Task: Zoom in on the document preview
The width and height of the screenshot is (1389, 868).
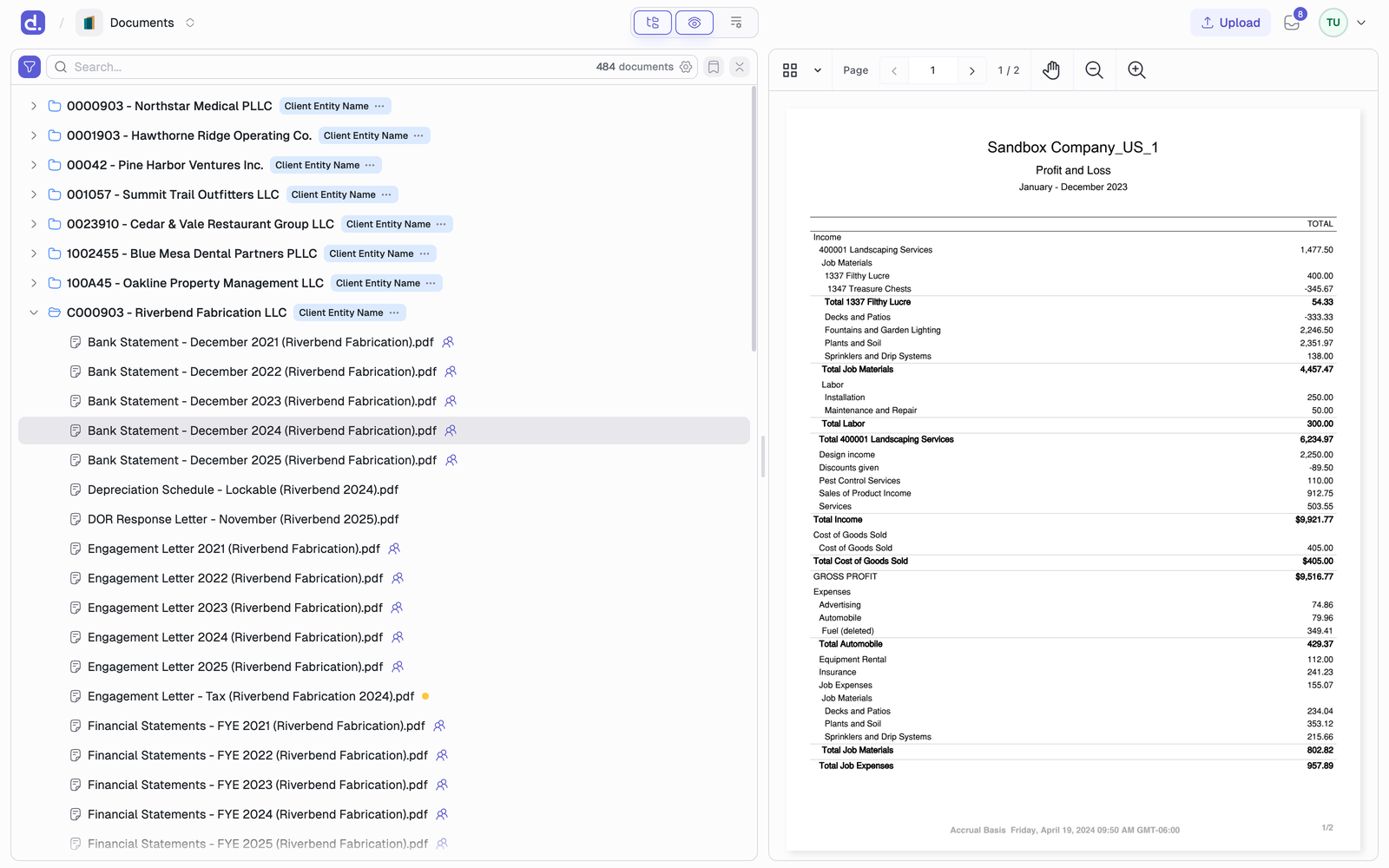Action: pos(1136,70)
